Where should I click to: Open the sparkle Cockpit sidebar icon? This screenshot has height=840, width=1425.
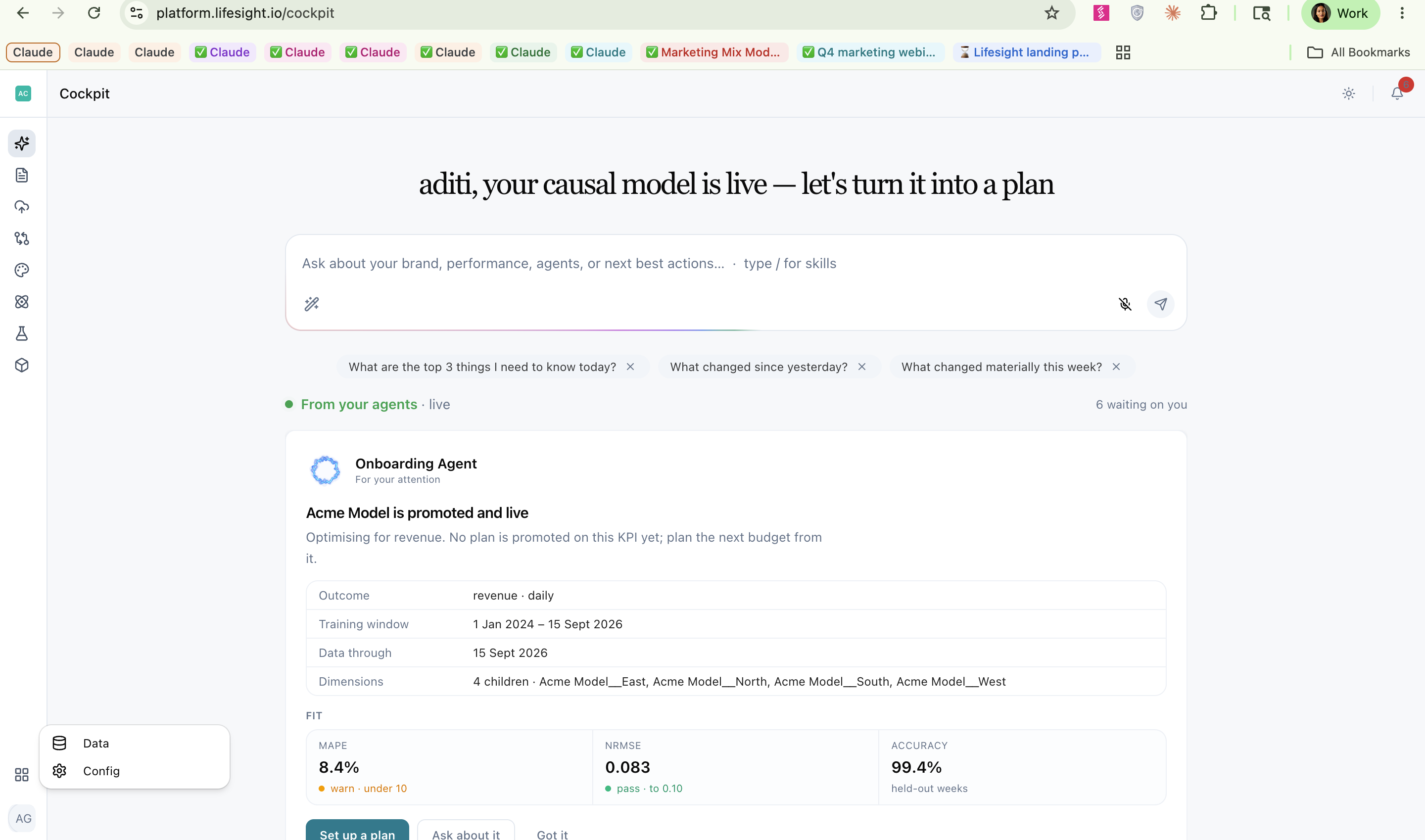[22, 143]
